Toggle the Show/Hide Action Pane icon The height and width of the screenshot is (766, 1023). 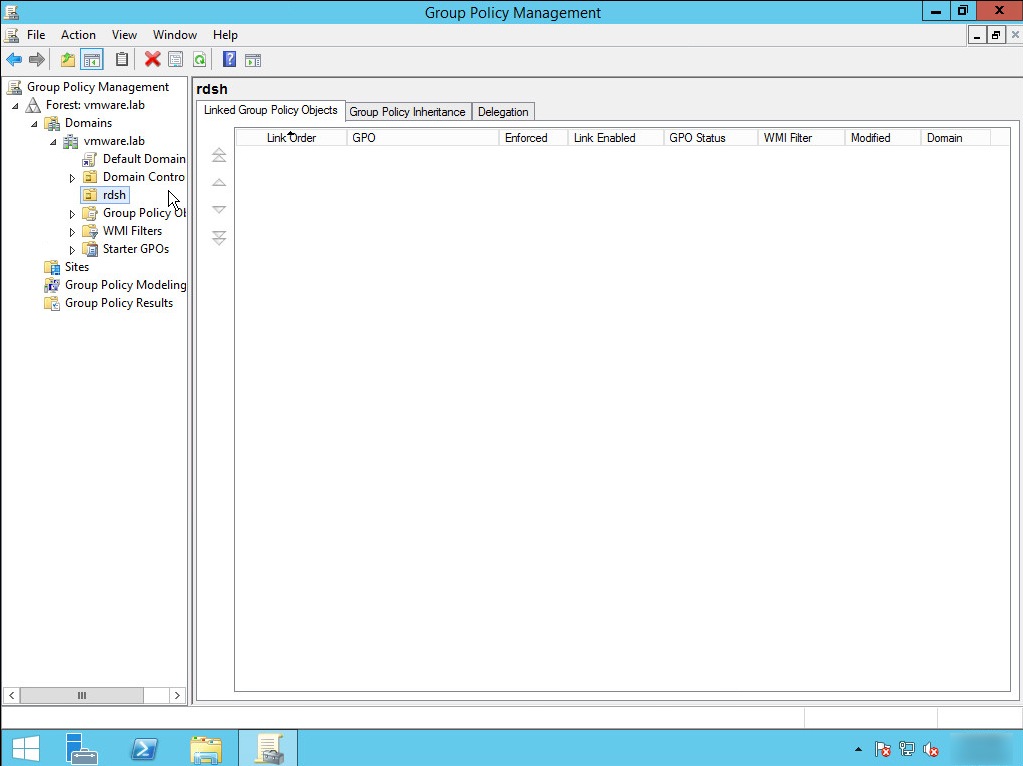pos(252,59)
